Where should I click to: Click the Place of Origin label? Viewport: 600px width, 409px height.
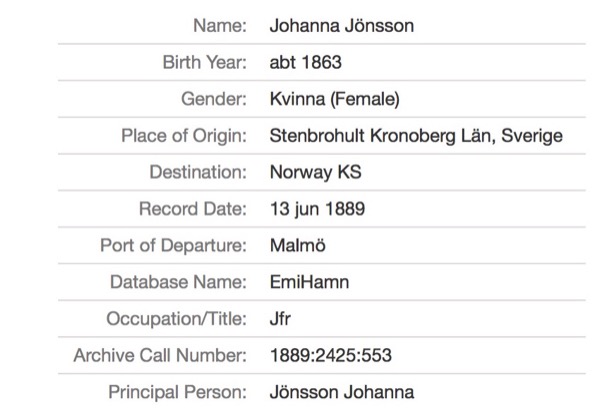[x=184, y=136]
